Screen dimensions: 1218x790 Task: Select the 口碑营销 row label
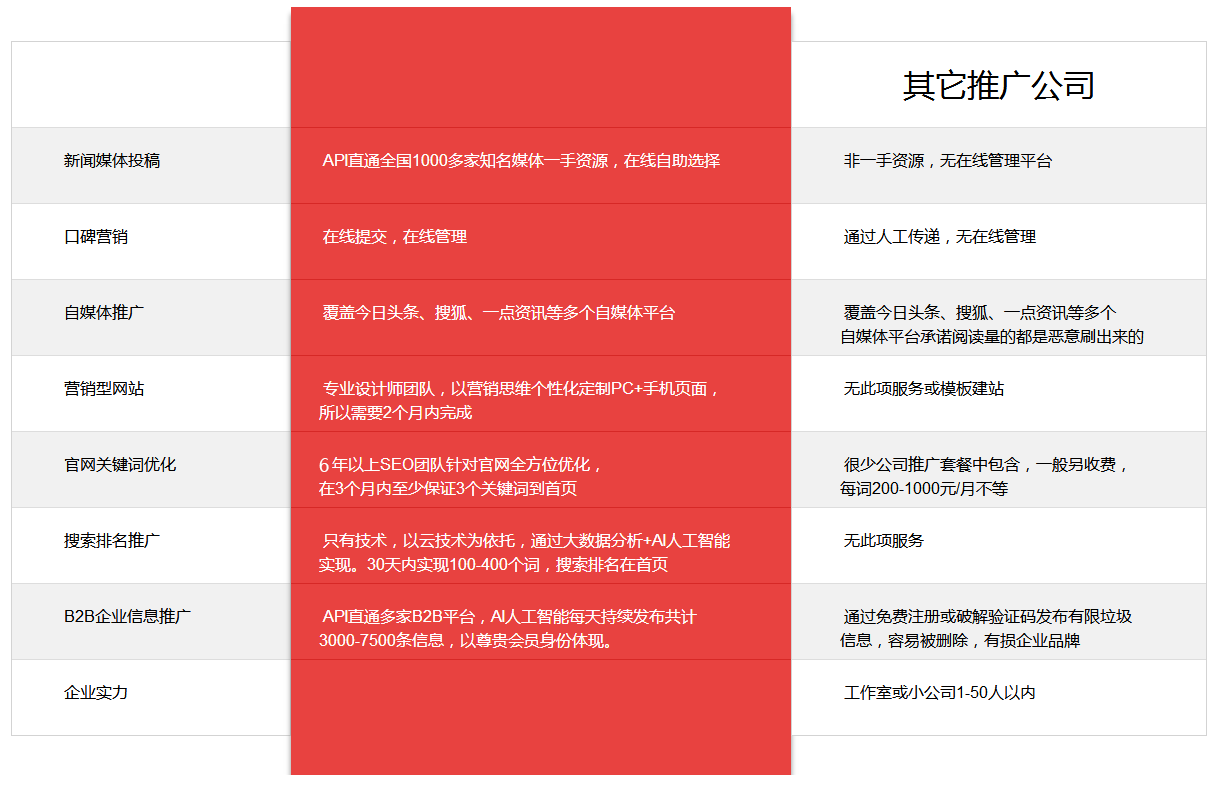point(96,237)
